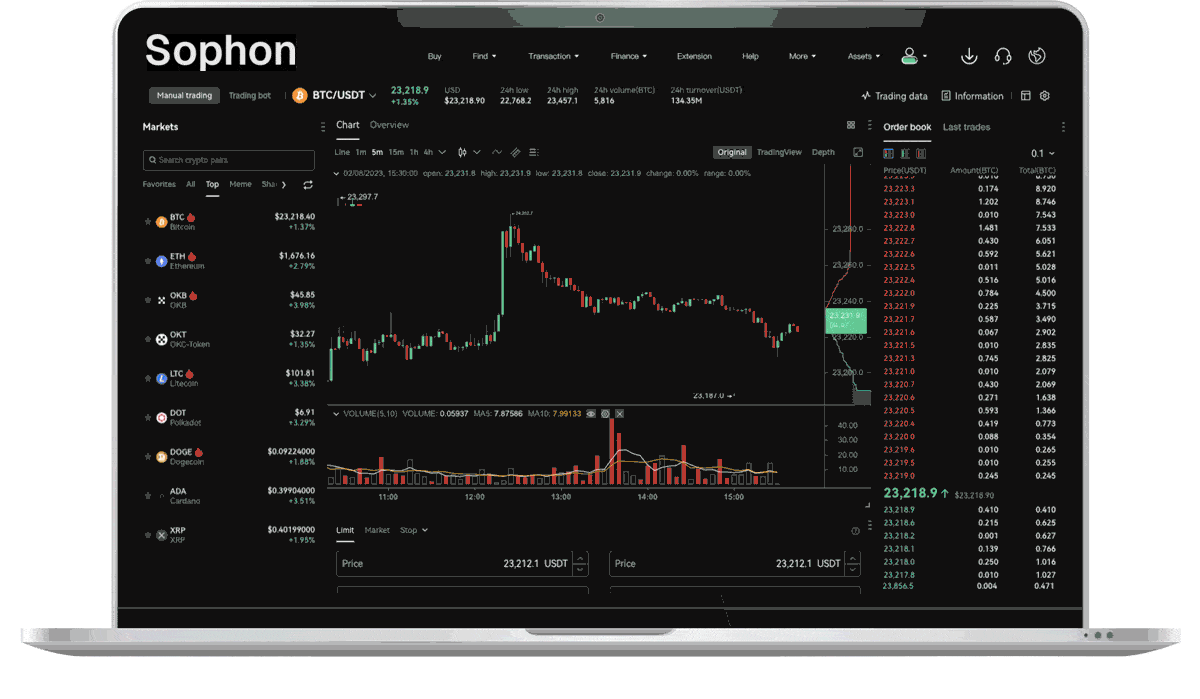Image resolution: width=1200 pixels, height=699 pixels.
Task: Click the chart list settings icon
Action: (534, 152)
